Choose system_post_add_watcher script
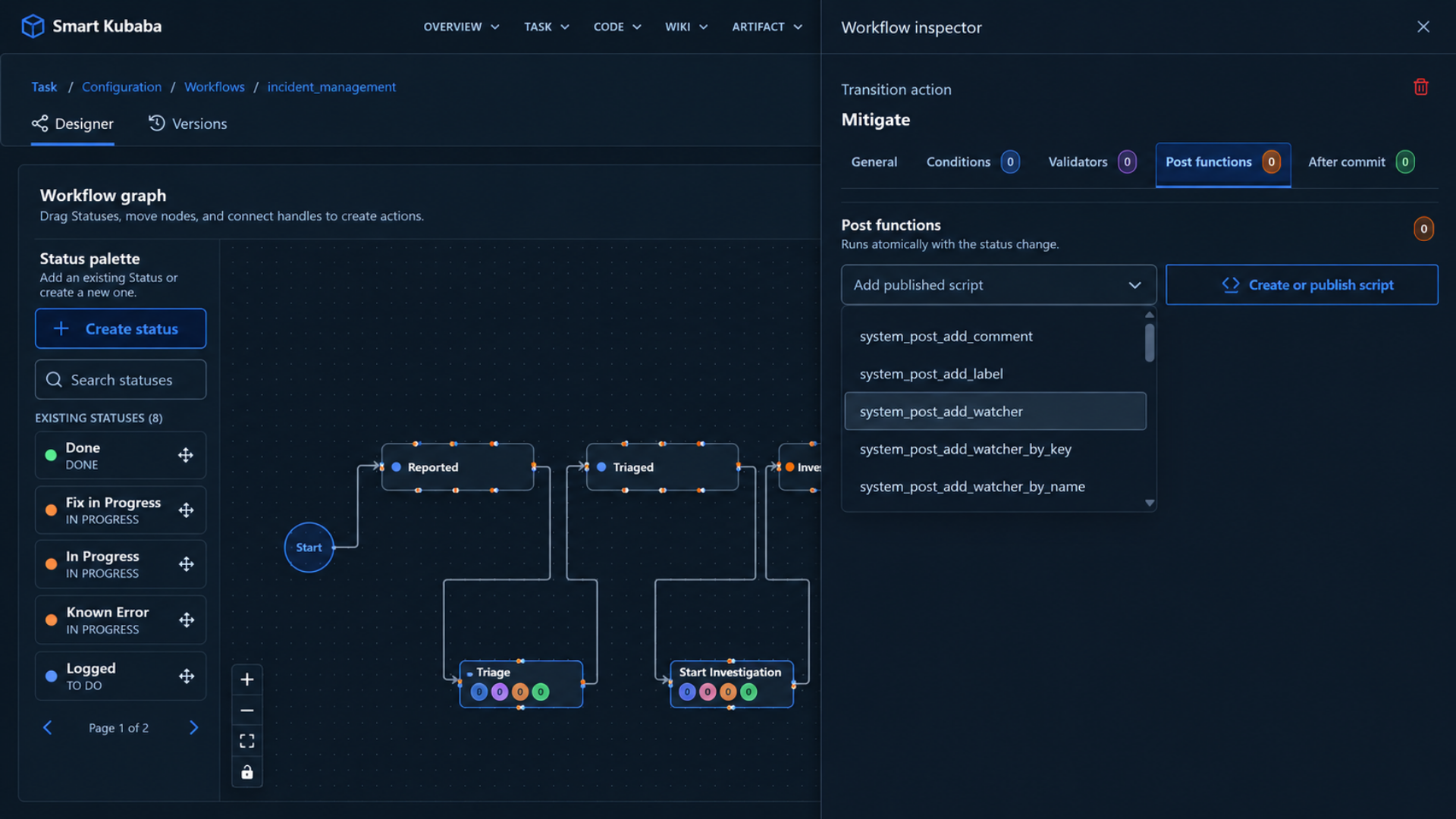The image size is (1456, 819). [995, 411]
